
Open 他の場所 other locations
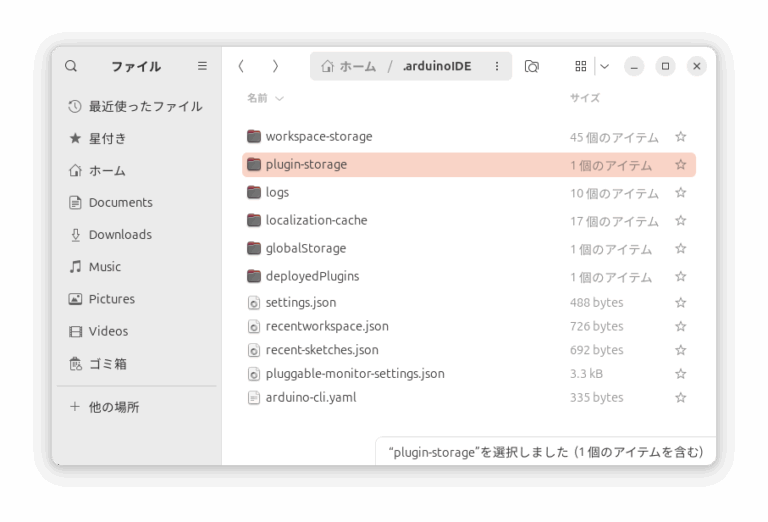(x=113, y=407)
